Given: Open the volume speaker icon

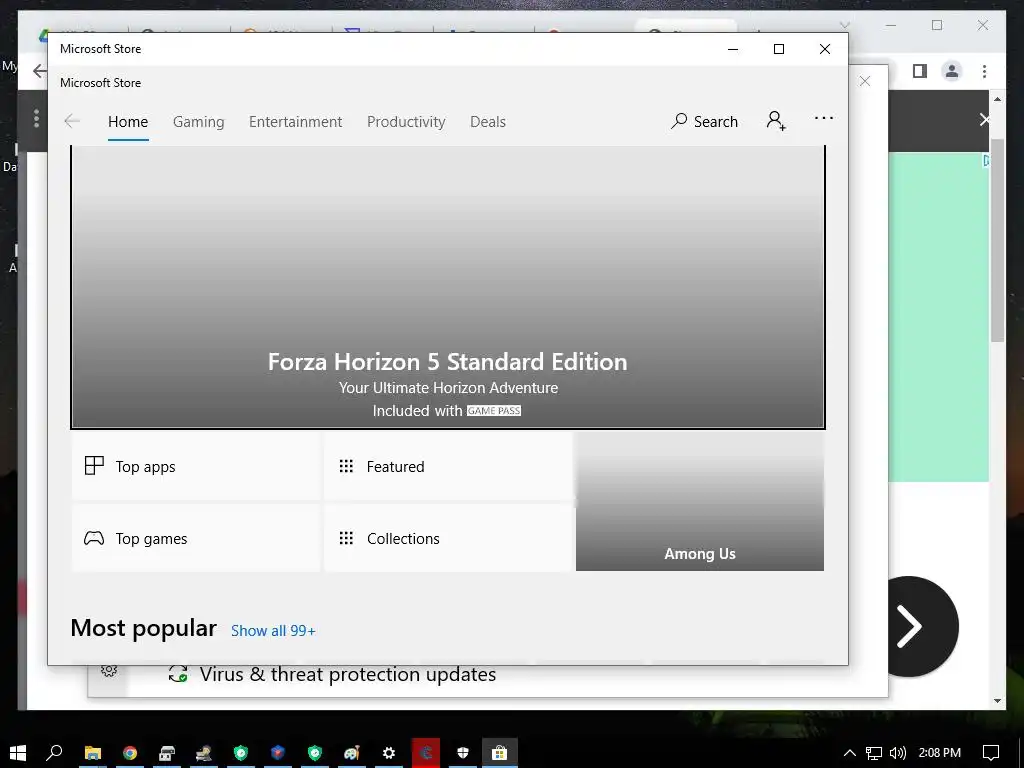Looking at the screenshot, I should 898,753.
